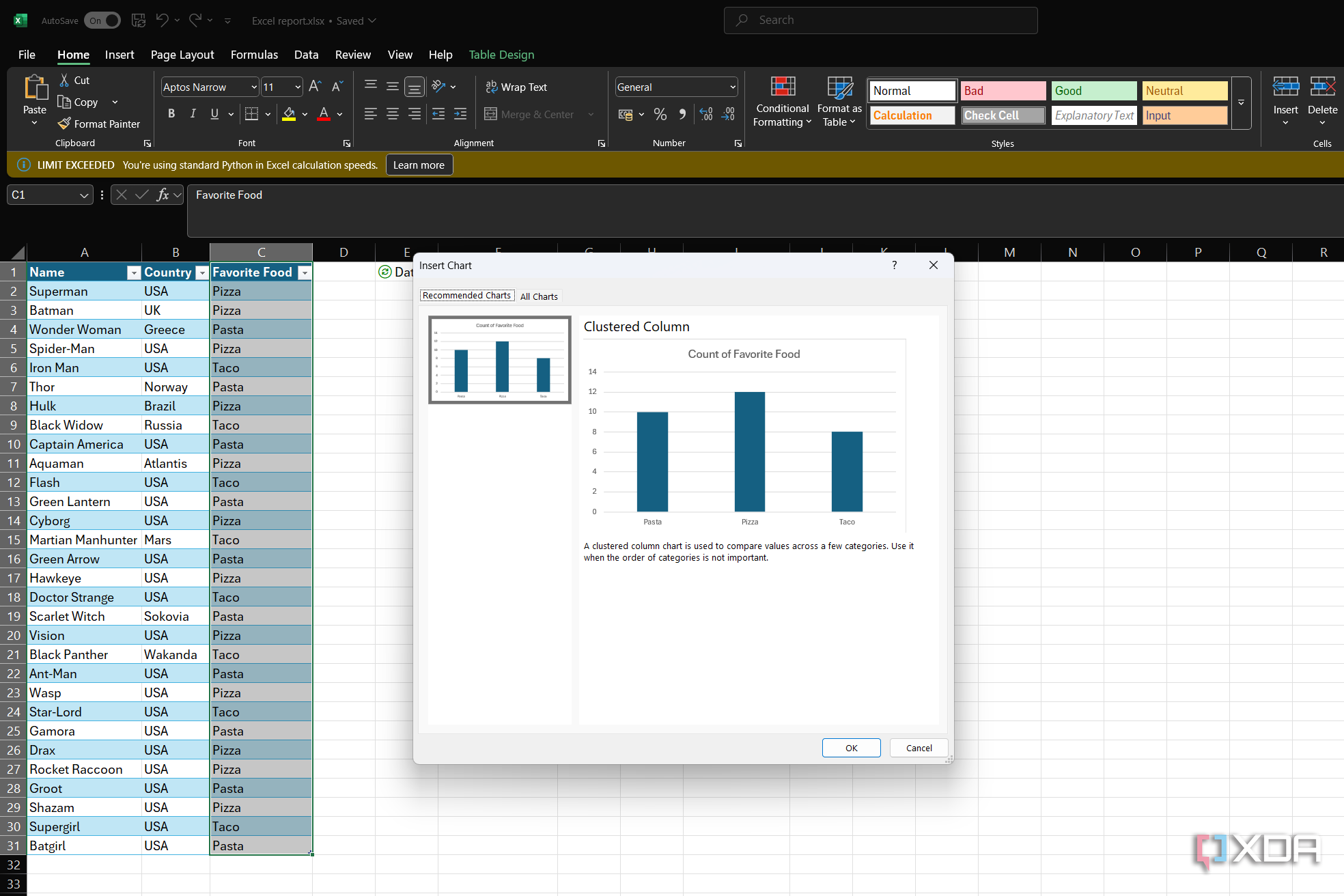Click the Learn more button
The width and height of the screenshot is (1344, 896).
click(x=419, y=165)
